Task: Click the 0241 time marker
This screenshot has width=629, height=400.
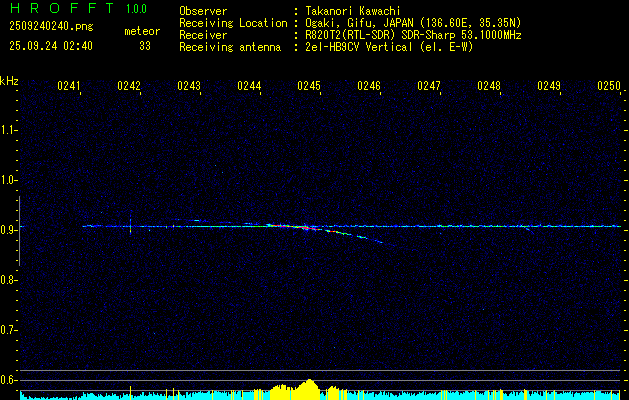Action: [x=69, y=87]
